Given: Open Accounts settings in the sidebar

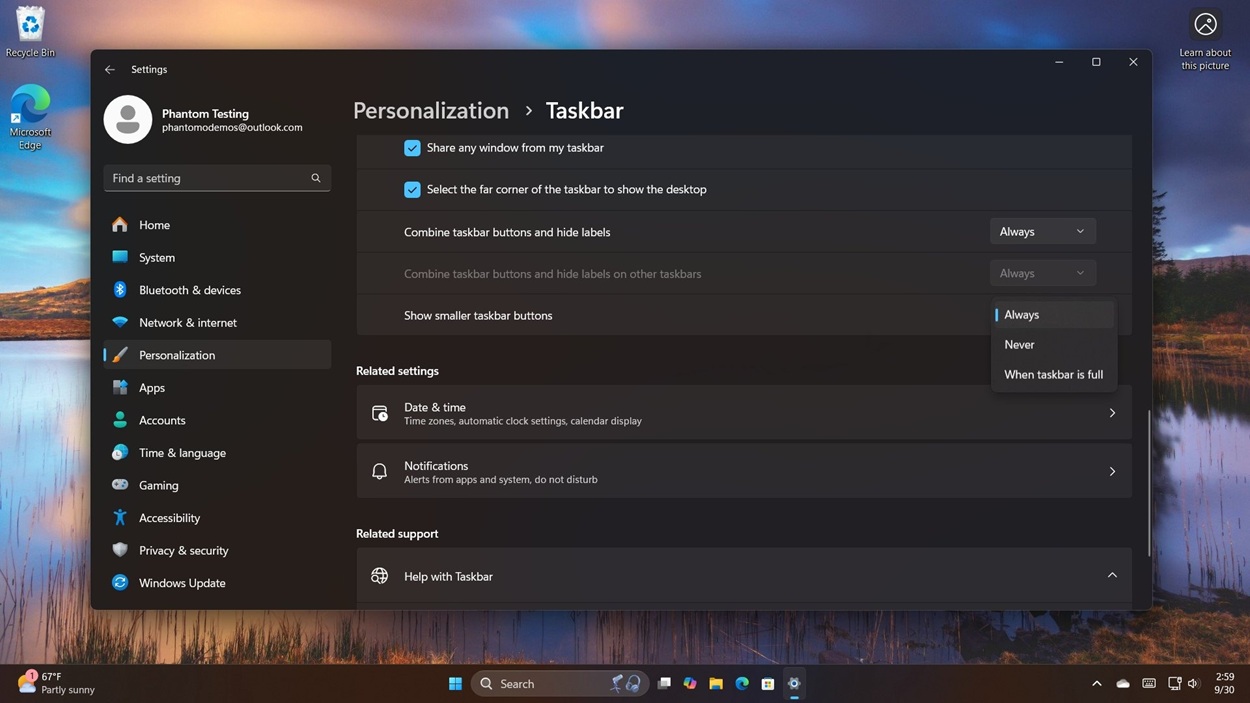Looking at the screenshot, I should coord(162,420).
